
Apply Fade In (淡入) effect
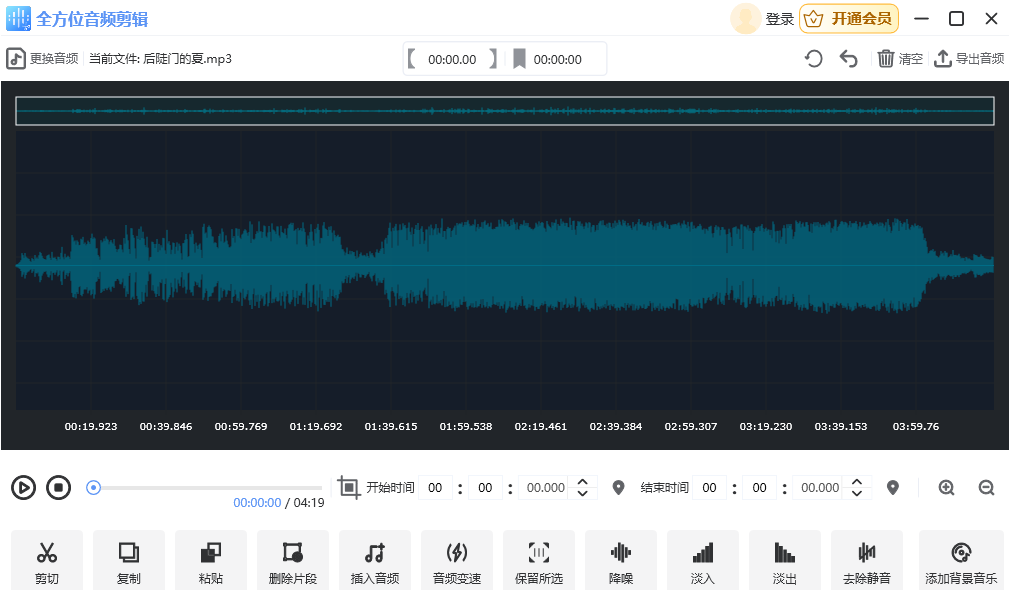[703, 560]
